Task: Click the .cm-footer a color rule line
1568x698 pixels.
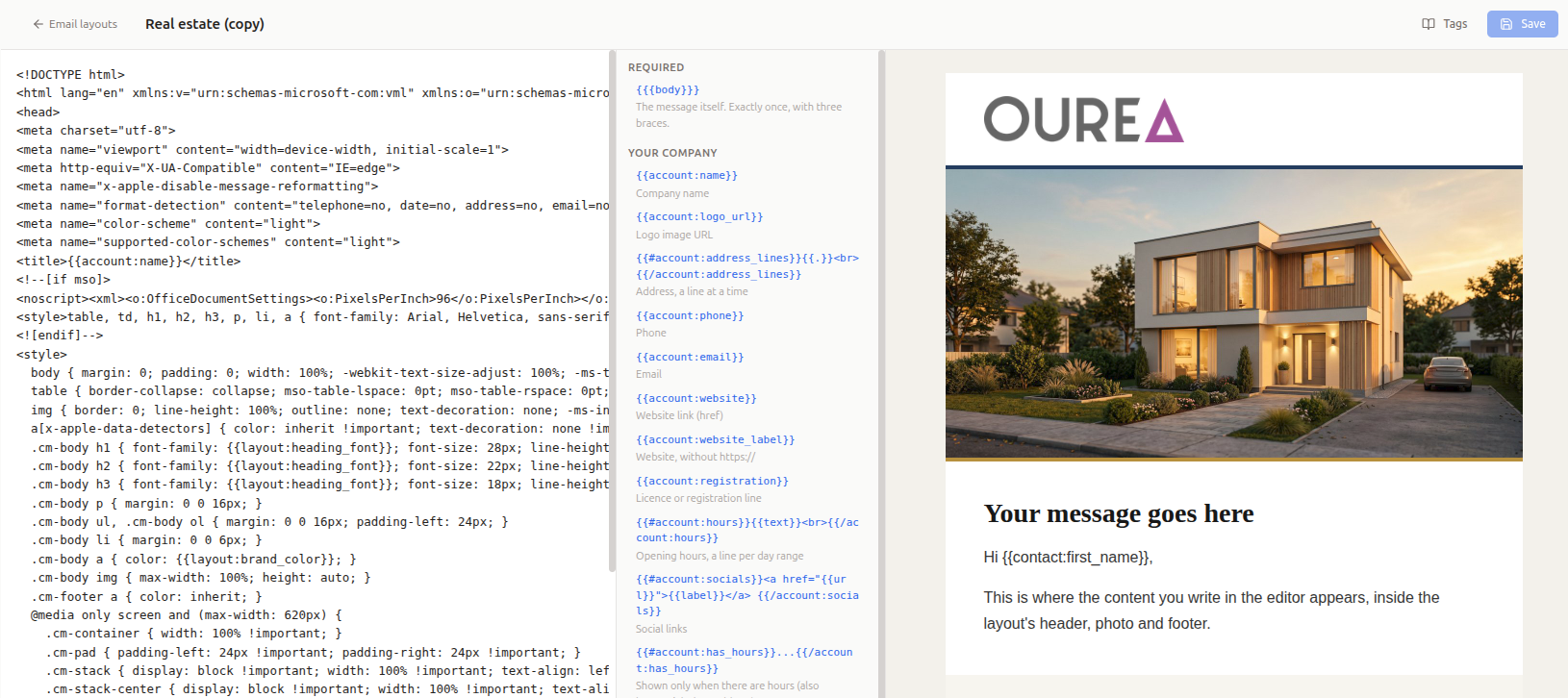Action: (x=146, y=597)
